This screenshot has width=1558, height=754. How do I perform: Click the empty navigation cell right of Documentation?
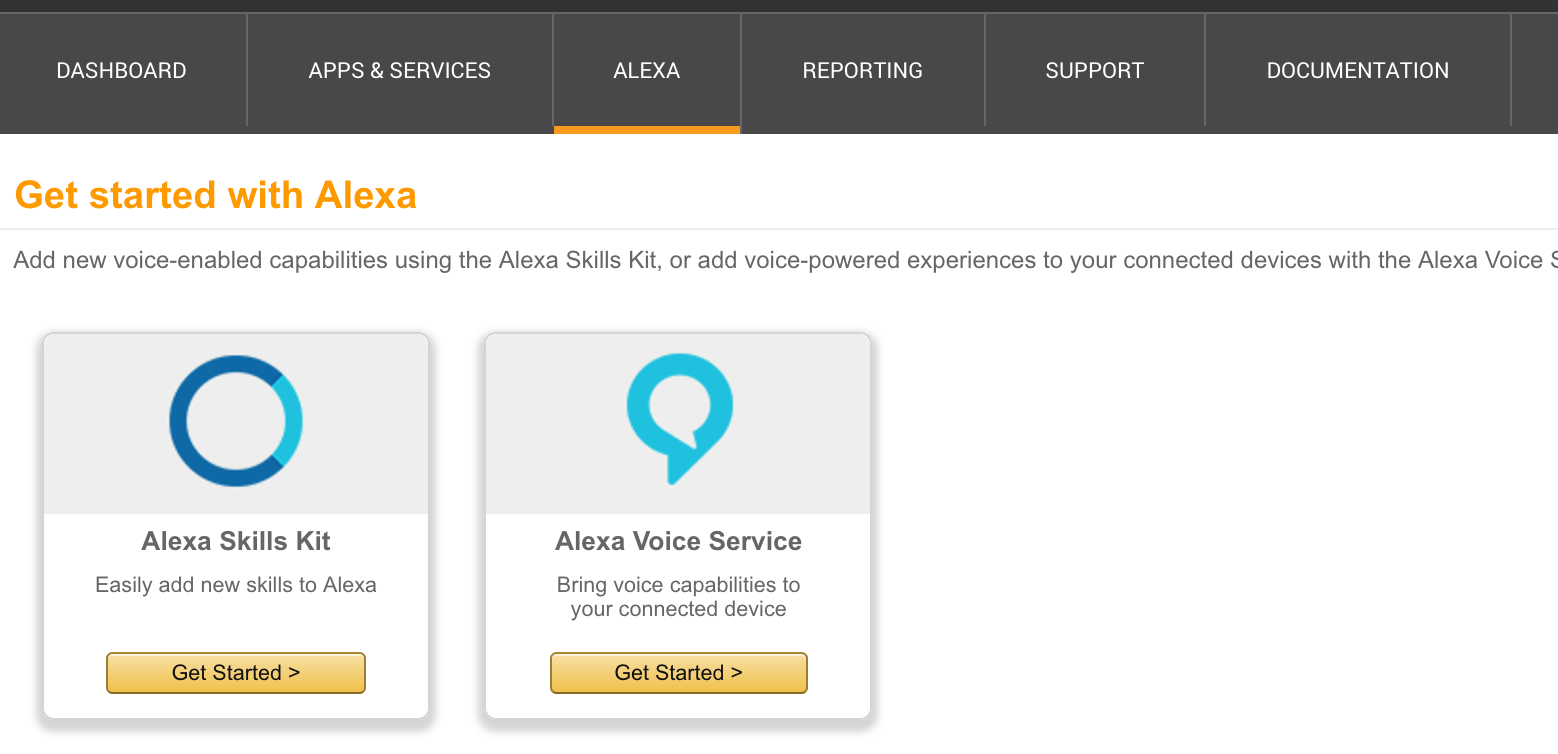coord(1534,71)
